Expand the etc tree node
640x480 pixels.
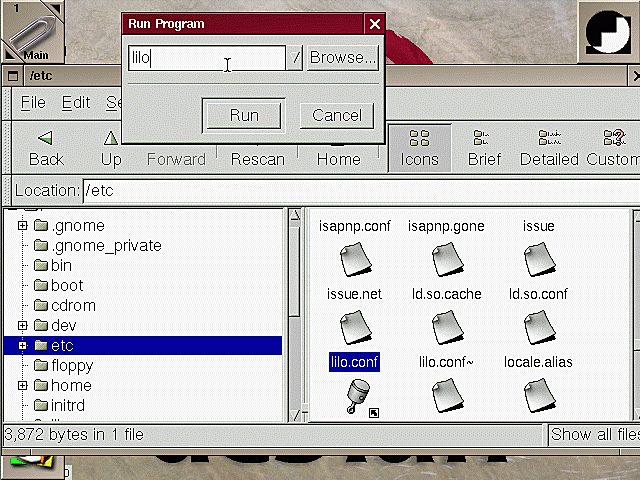22,345
